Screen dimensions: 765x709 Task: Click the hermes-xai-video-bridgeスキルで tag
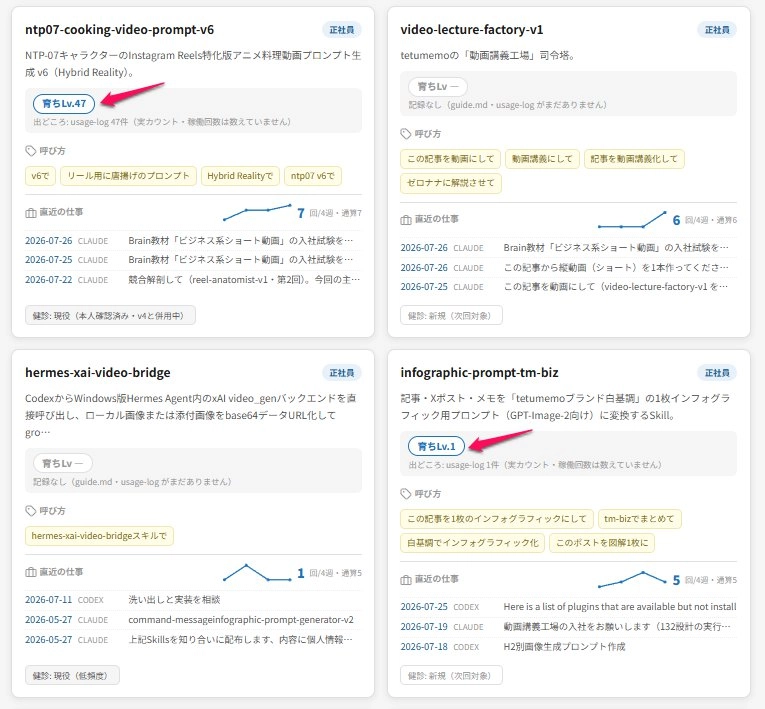click(x=99, y=536)
